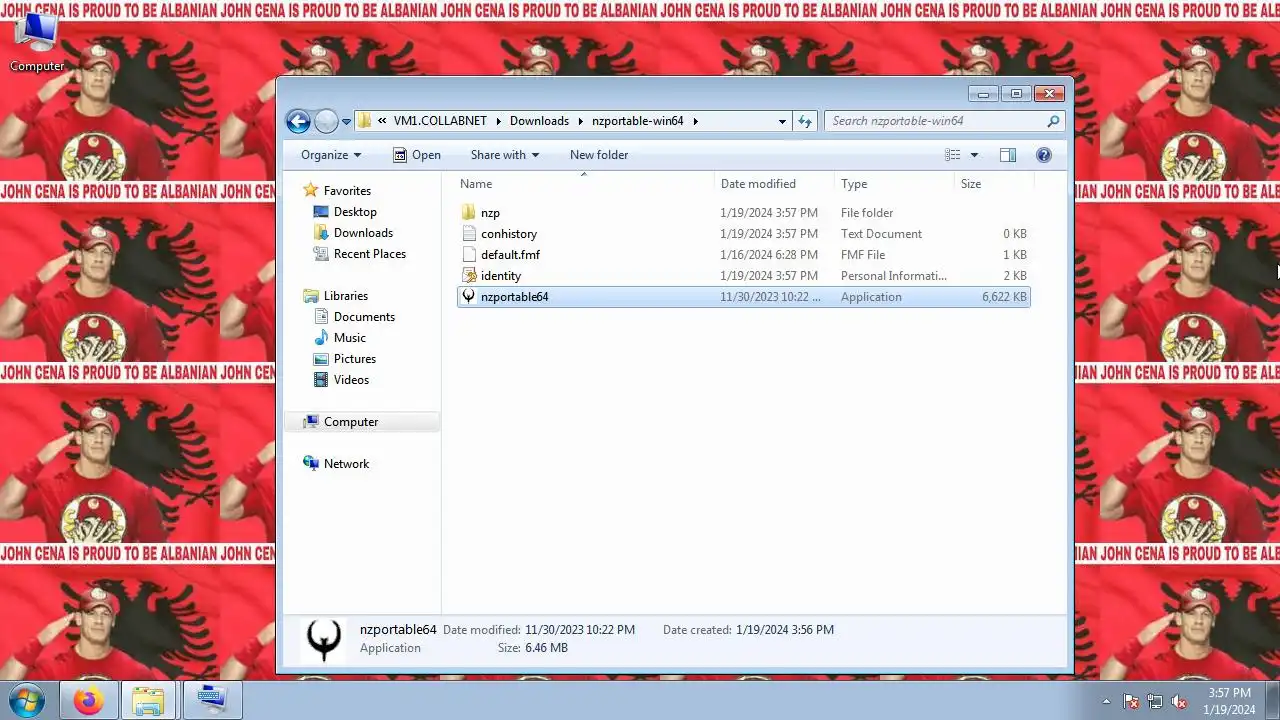Click the Forward arrow navigation button

coord(326,121)
